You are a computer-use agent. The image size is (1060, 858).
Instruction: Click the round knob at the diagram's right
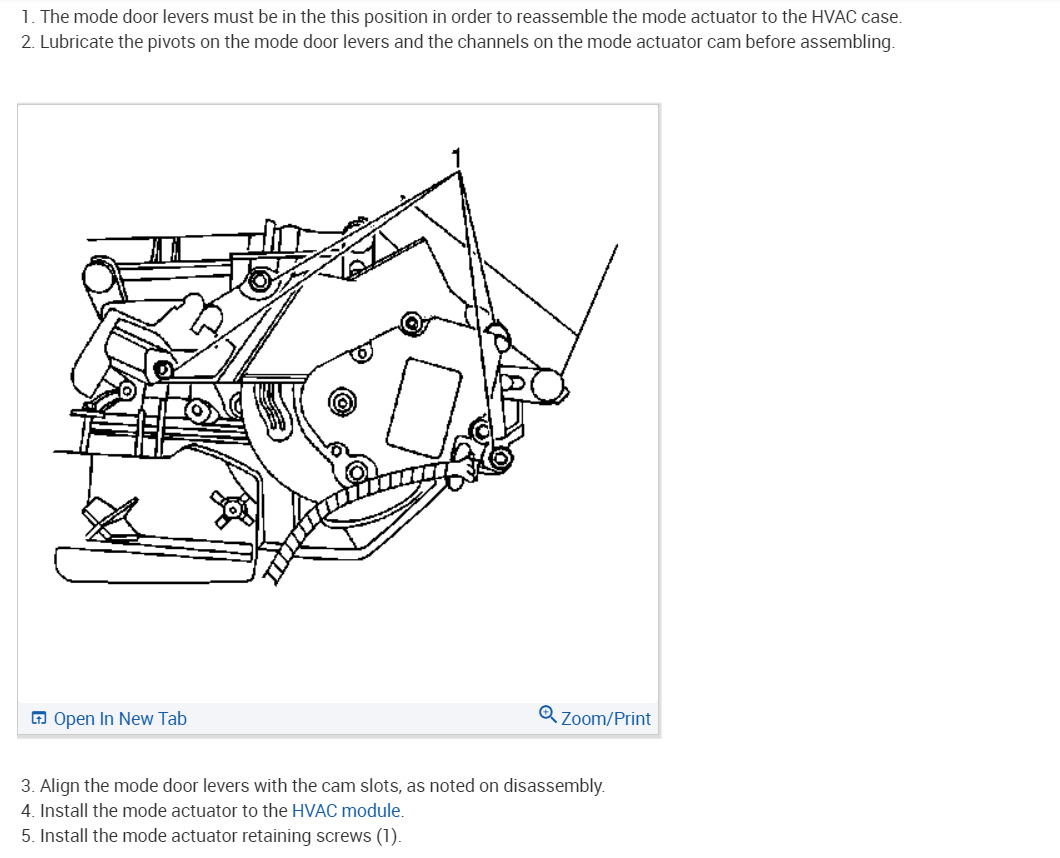click(548, 386)
